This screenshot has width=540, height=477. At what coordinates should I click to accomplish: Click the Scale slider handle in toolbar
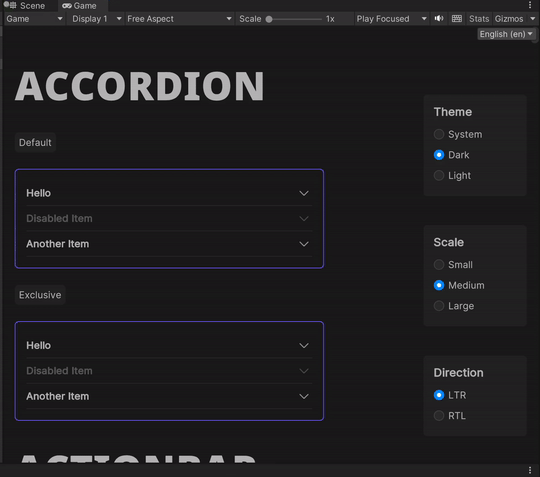click(x=269, y=19)
